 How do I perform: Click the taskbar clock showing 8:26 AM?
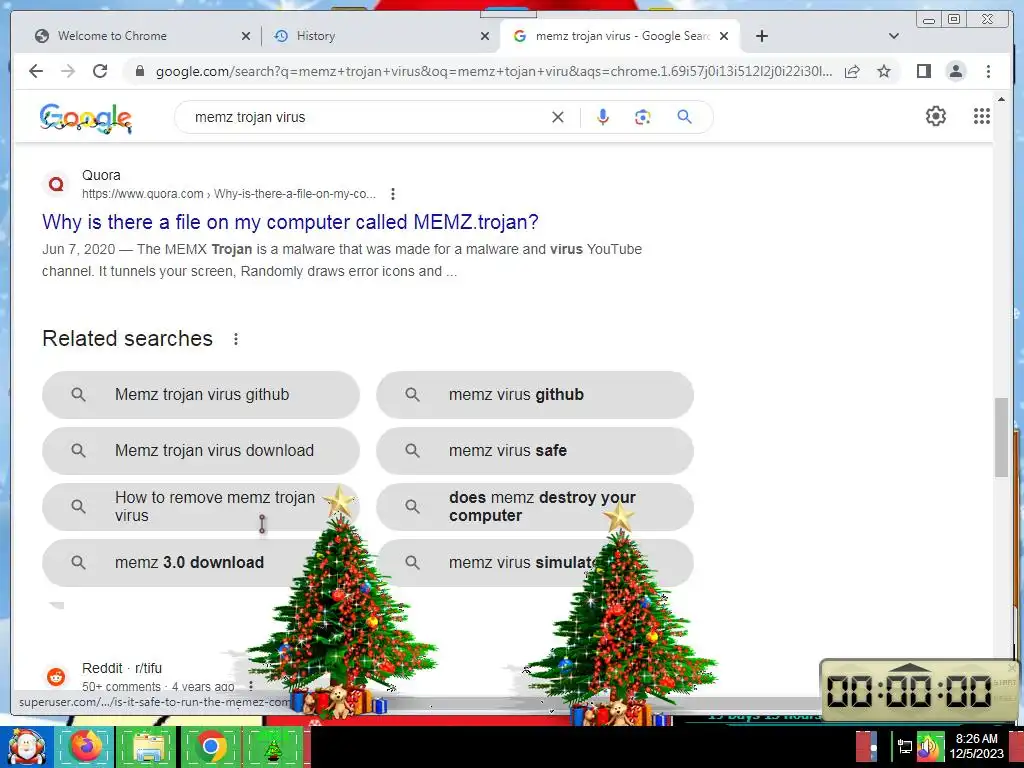tap(976, 746)
